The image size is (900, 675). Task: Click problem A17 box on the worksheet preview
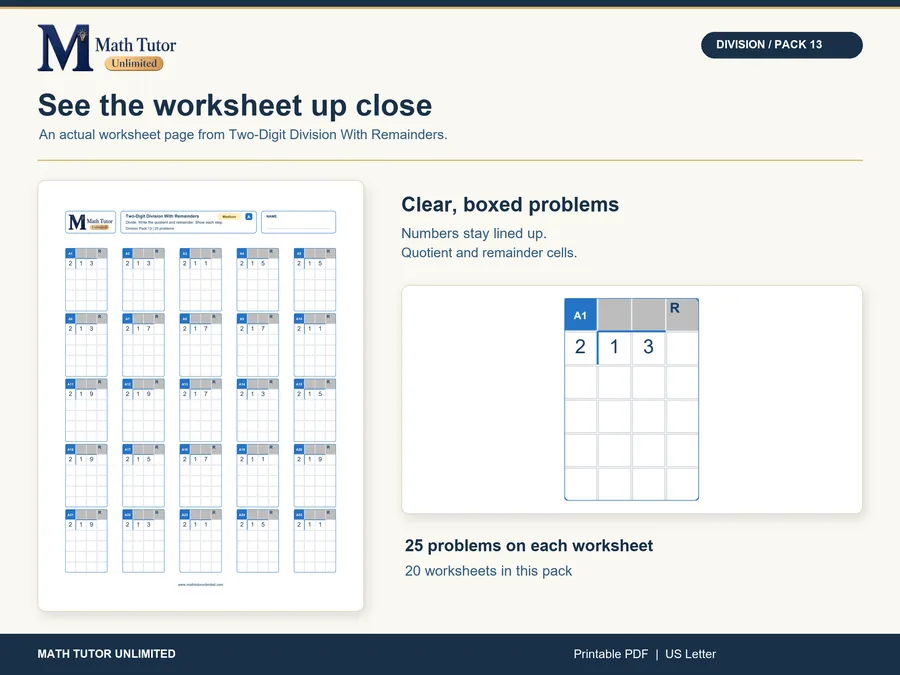point(143,476)
